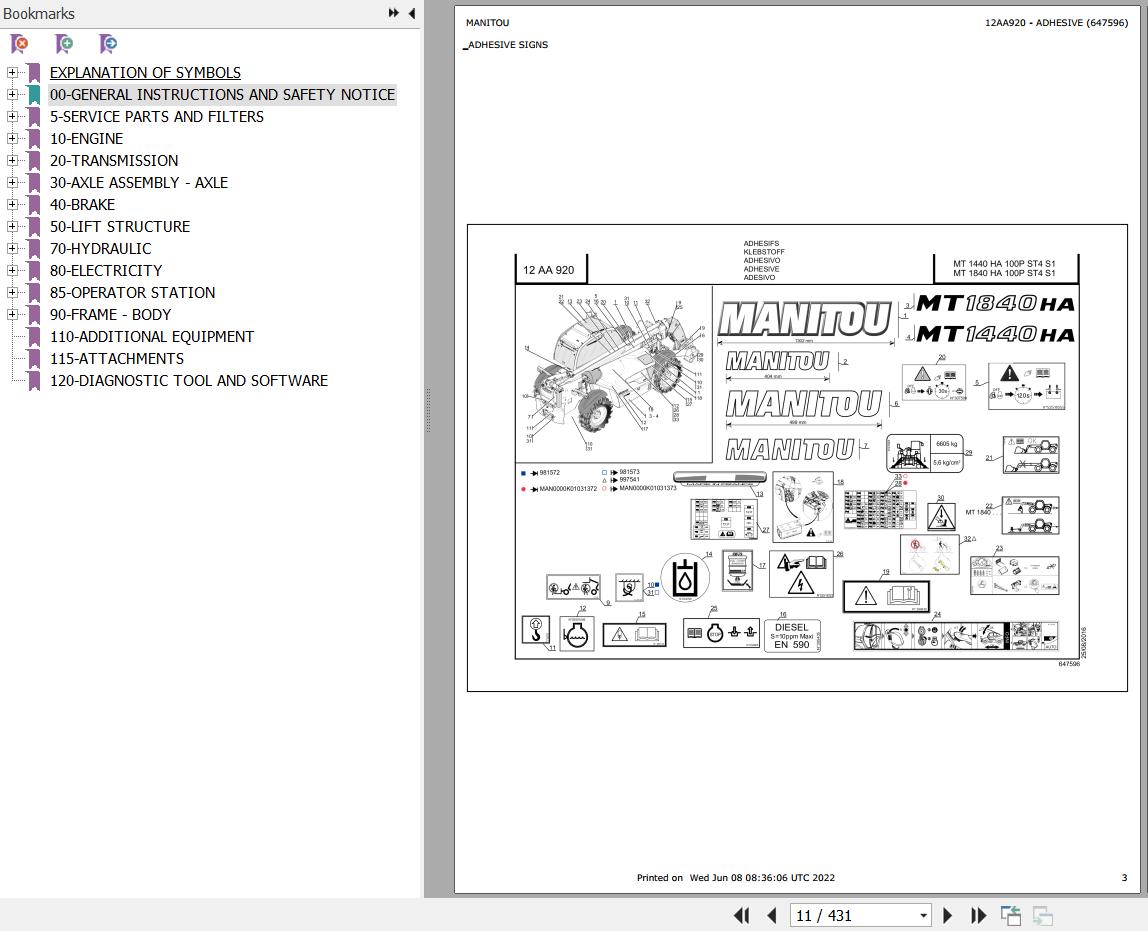1148x931 pixels.
Task: Open the 10-ENGINE bookmark
Action: click(x=86, y=138)
